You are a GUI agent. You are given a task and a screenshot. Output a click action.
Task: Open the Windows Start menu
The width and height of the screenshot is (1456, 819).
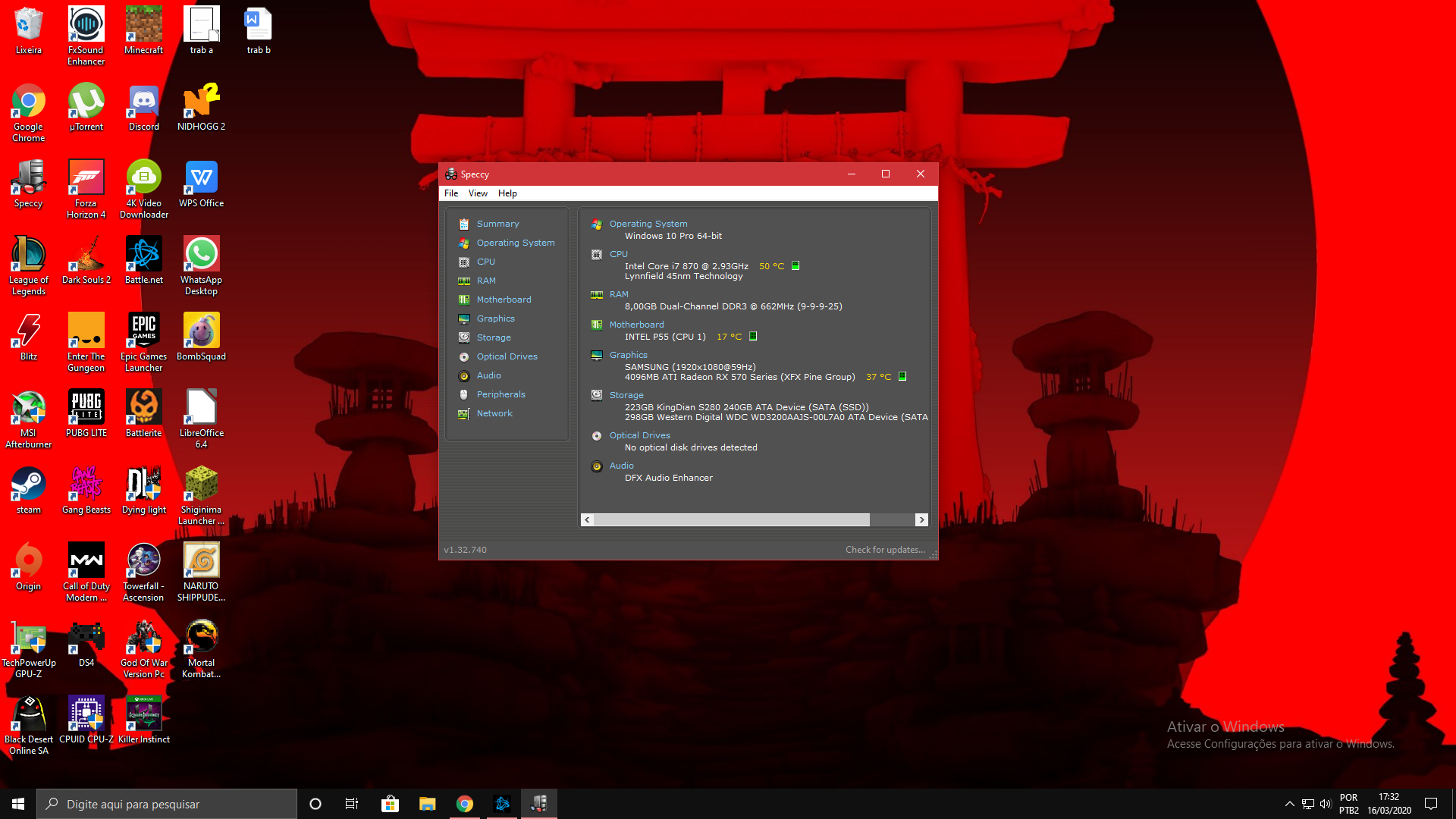click(x=18, y=804)
